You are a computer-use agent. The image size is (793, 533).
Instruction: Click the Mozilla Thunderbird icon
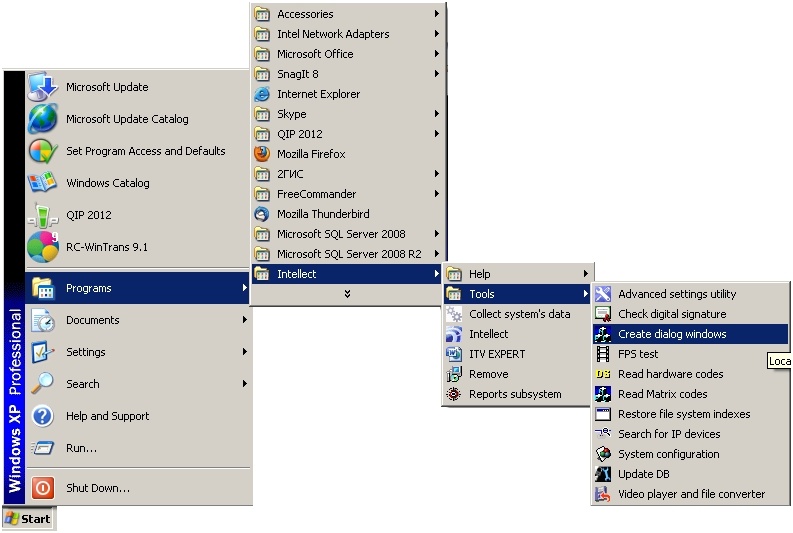pyautogui.click(x=262, y=214)
